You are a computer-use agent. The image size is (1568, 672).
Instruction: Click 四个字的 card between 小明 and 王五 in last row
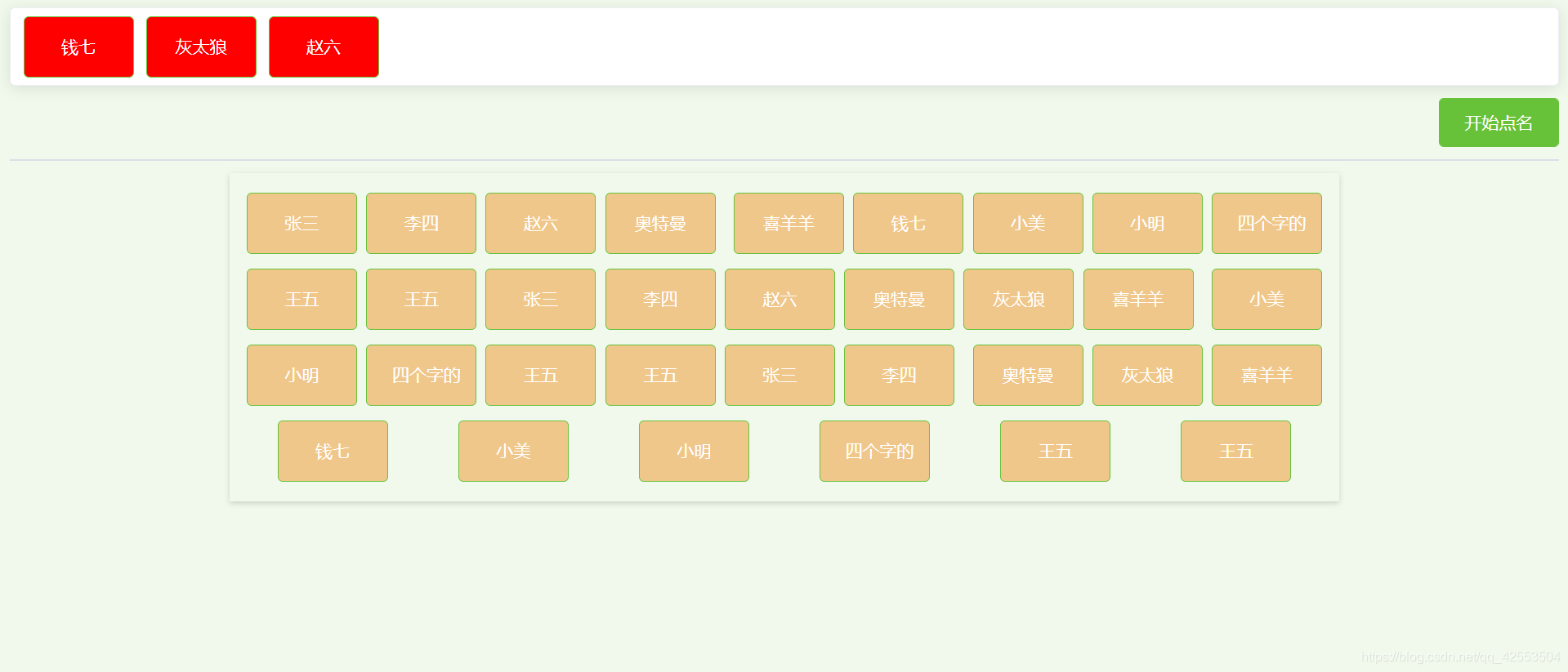tap(874, 451)
